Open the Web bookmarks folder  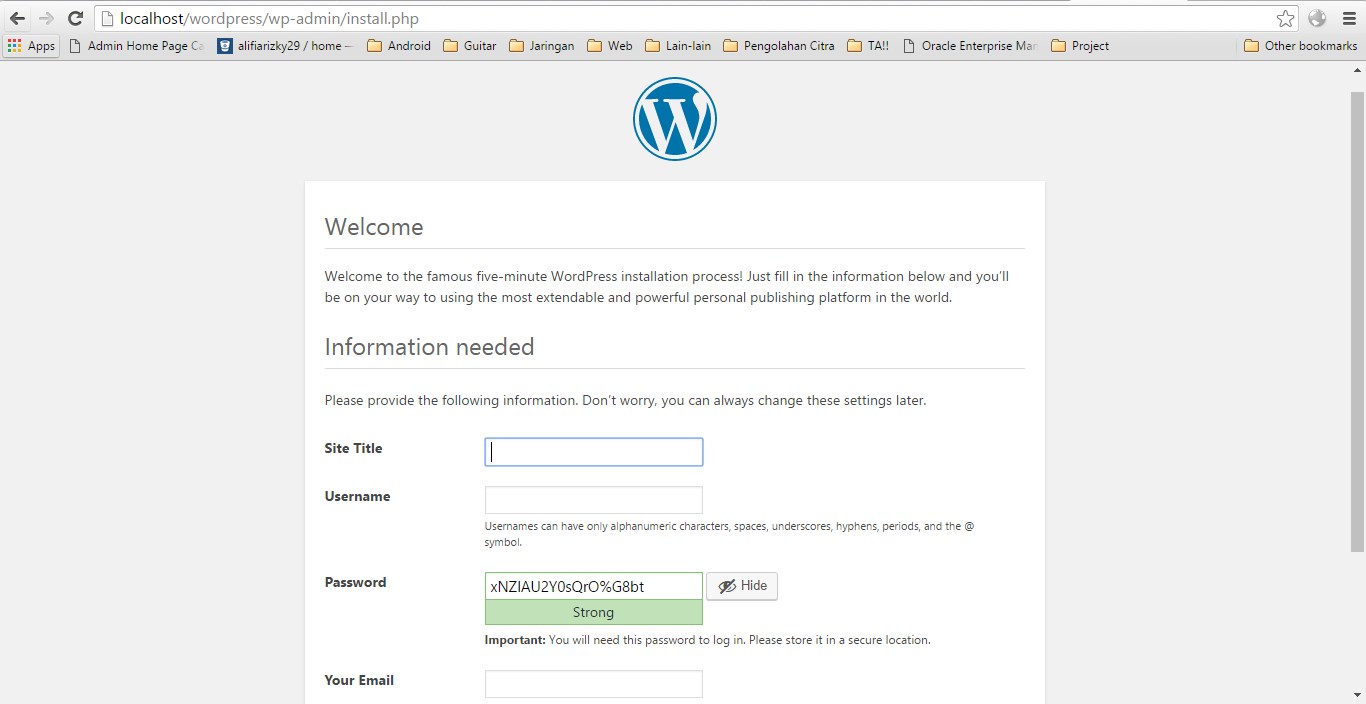610,46
